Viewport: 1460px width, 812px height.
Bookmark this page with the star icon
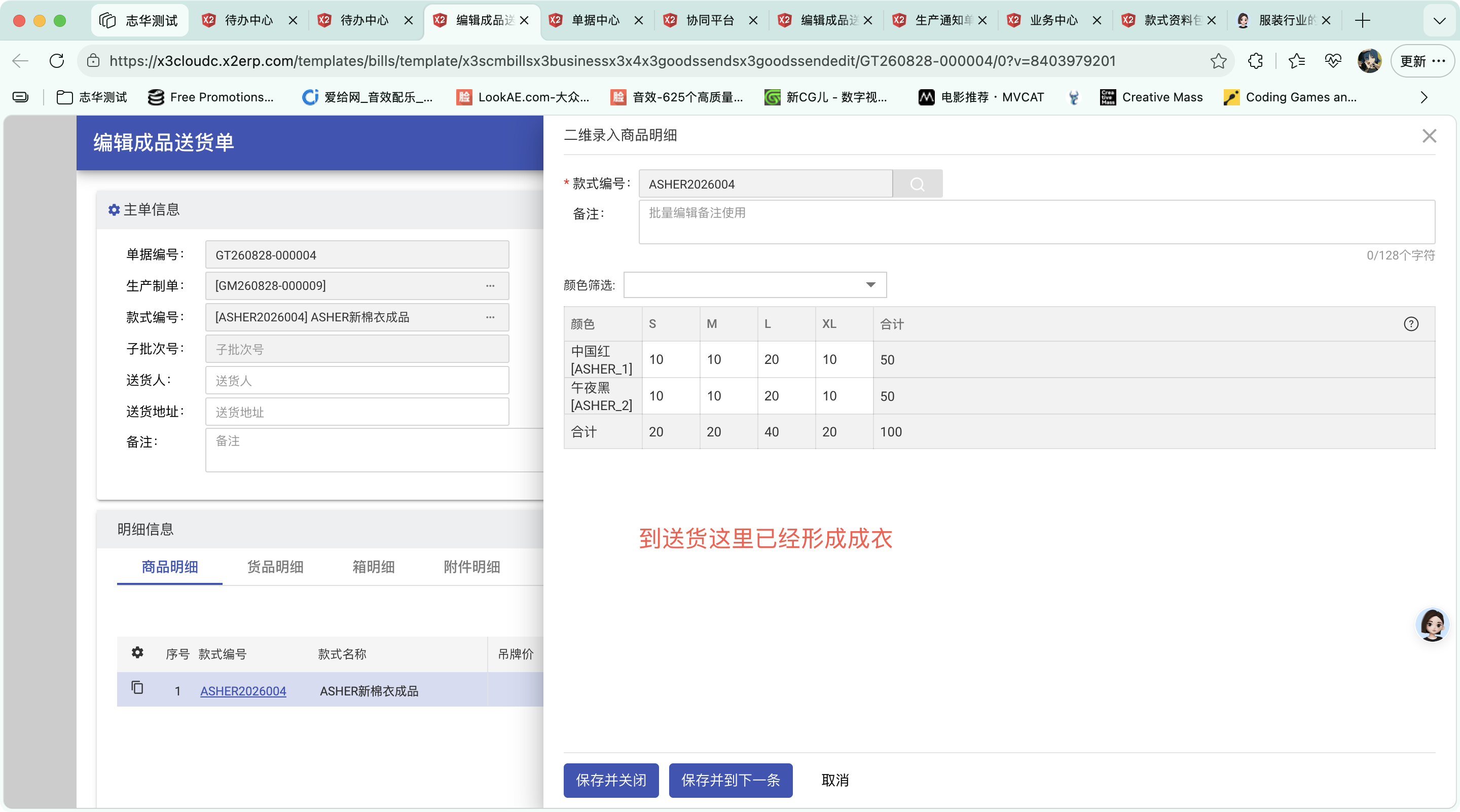(x=1218, y=61)
